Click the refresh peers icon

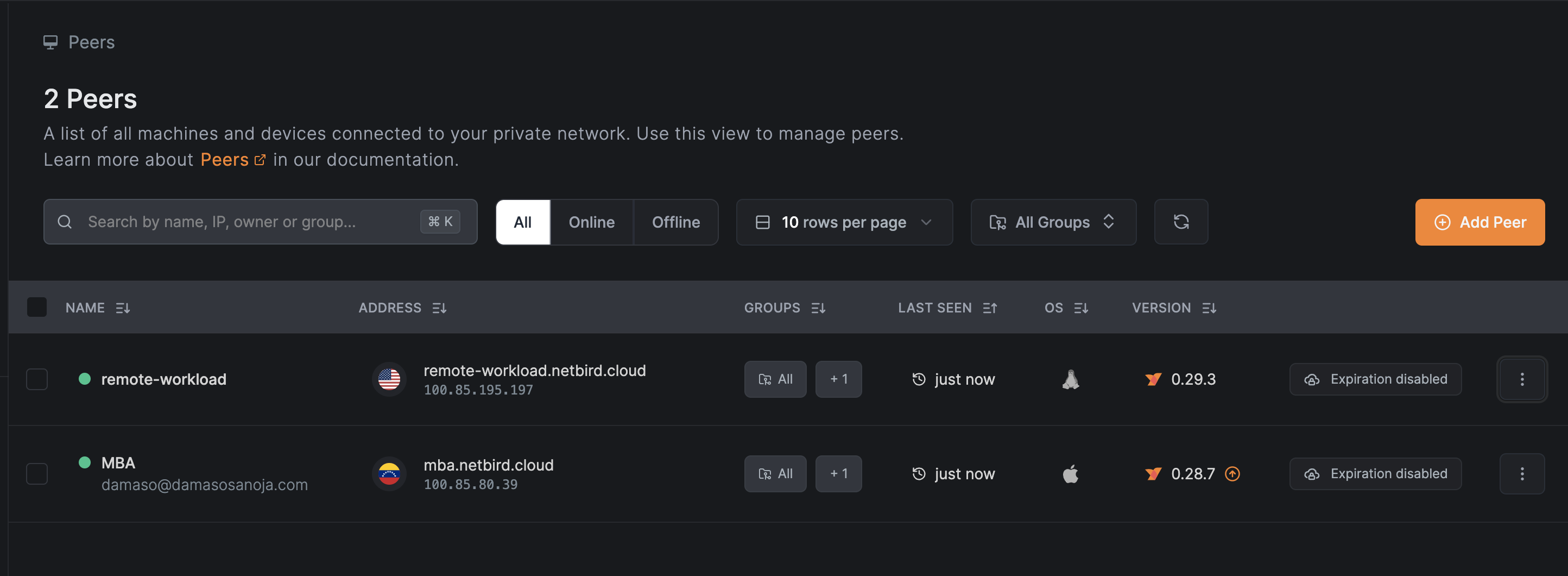(1181, 222)
